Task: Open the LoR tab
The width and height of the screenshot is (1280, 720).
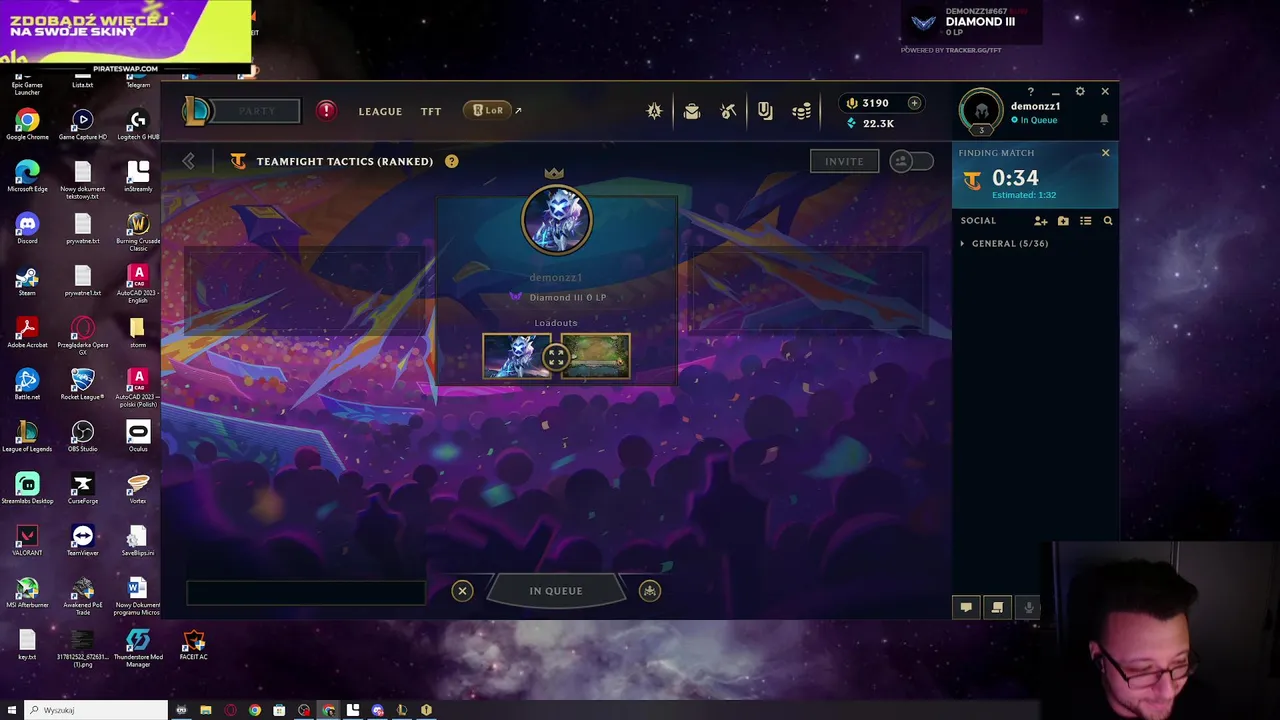Action: click(x=488, y=110)
